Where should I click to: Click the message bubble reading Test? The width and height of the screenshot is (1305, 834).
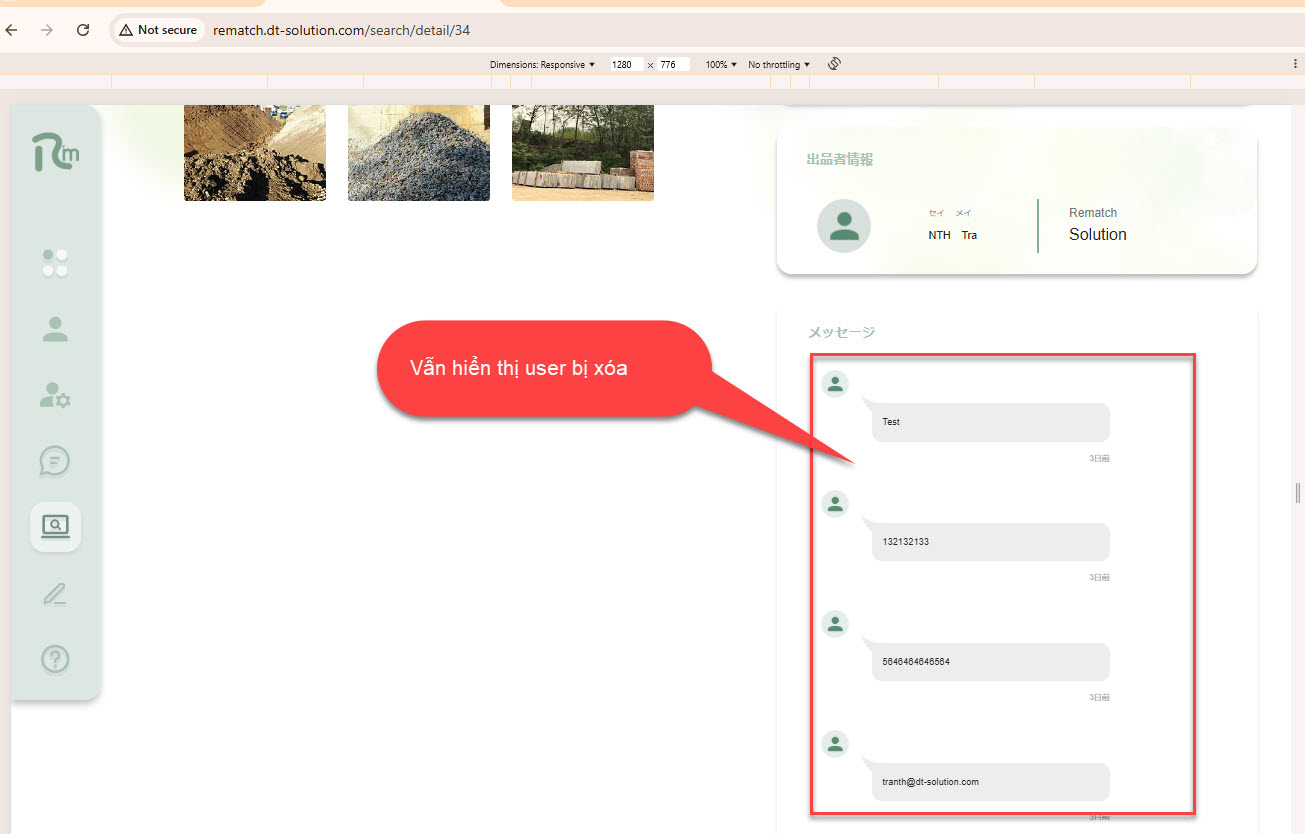point(990,422)
